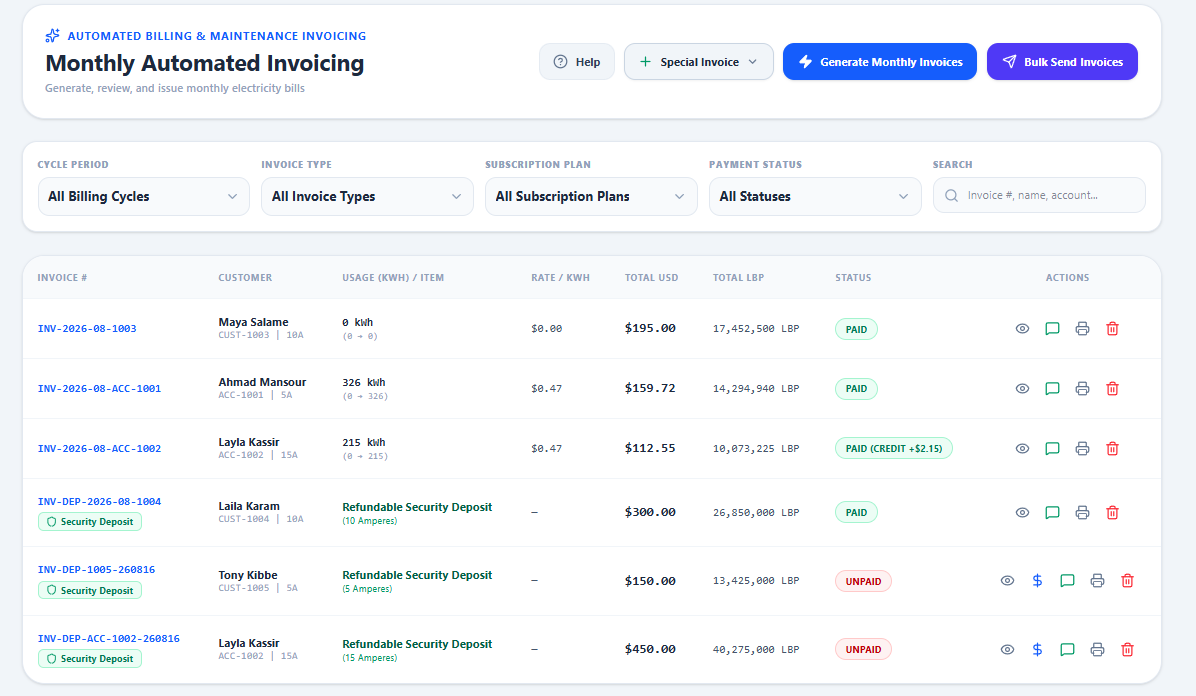Image resolution: width=1196 pixels, height=696 pixels.
Task: Print Laila Karam's deposit invoice
Action: point(1082,513)
